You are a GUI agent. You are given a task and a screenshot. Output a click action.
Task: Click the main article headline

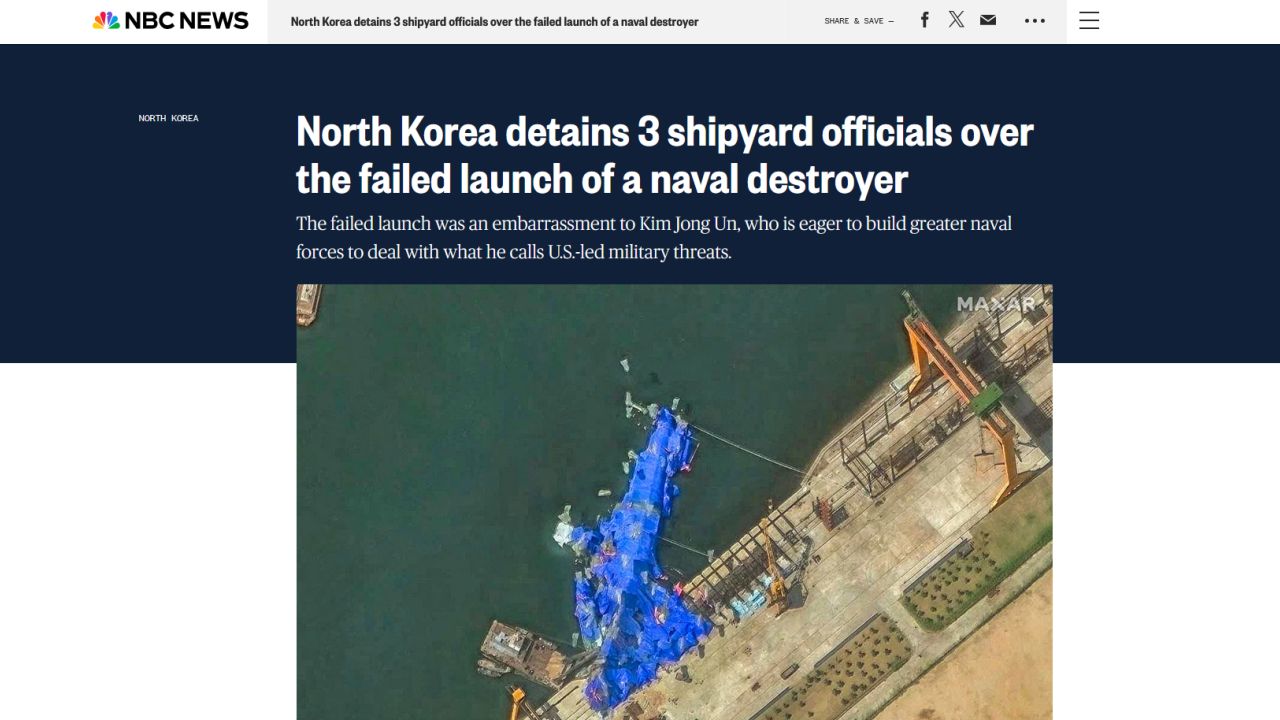click(x=664, y=155)
